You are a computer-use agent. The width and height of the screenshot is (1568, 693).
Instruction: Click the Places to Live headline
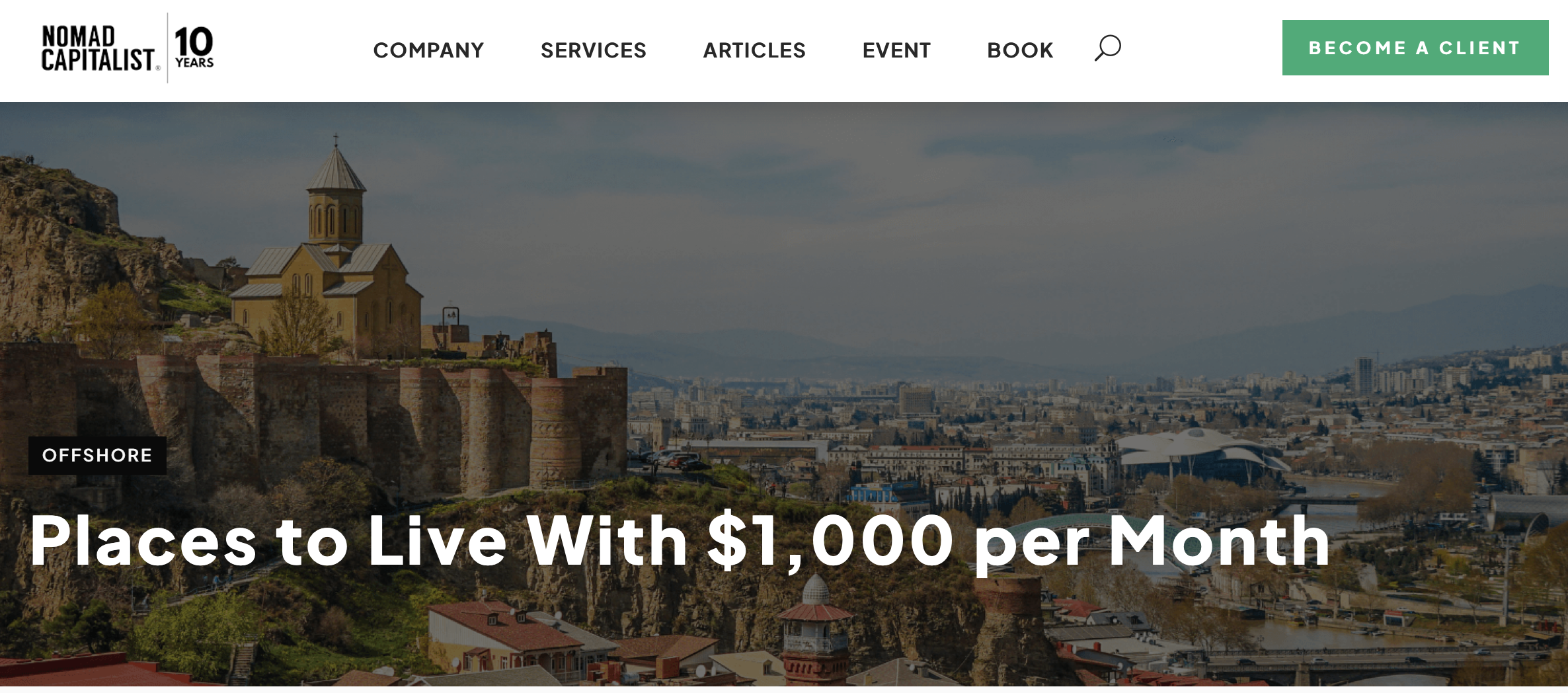[680, 542]
